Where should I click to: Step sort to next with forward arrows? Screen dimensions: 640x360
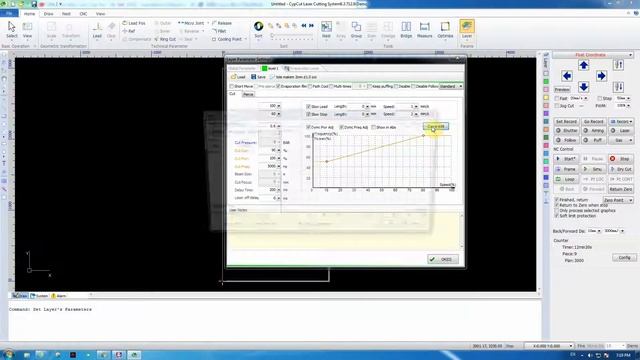pyautogui.click(x=311, y=25)
